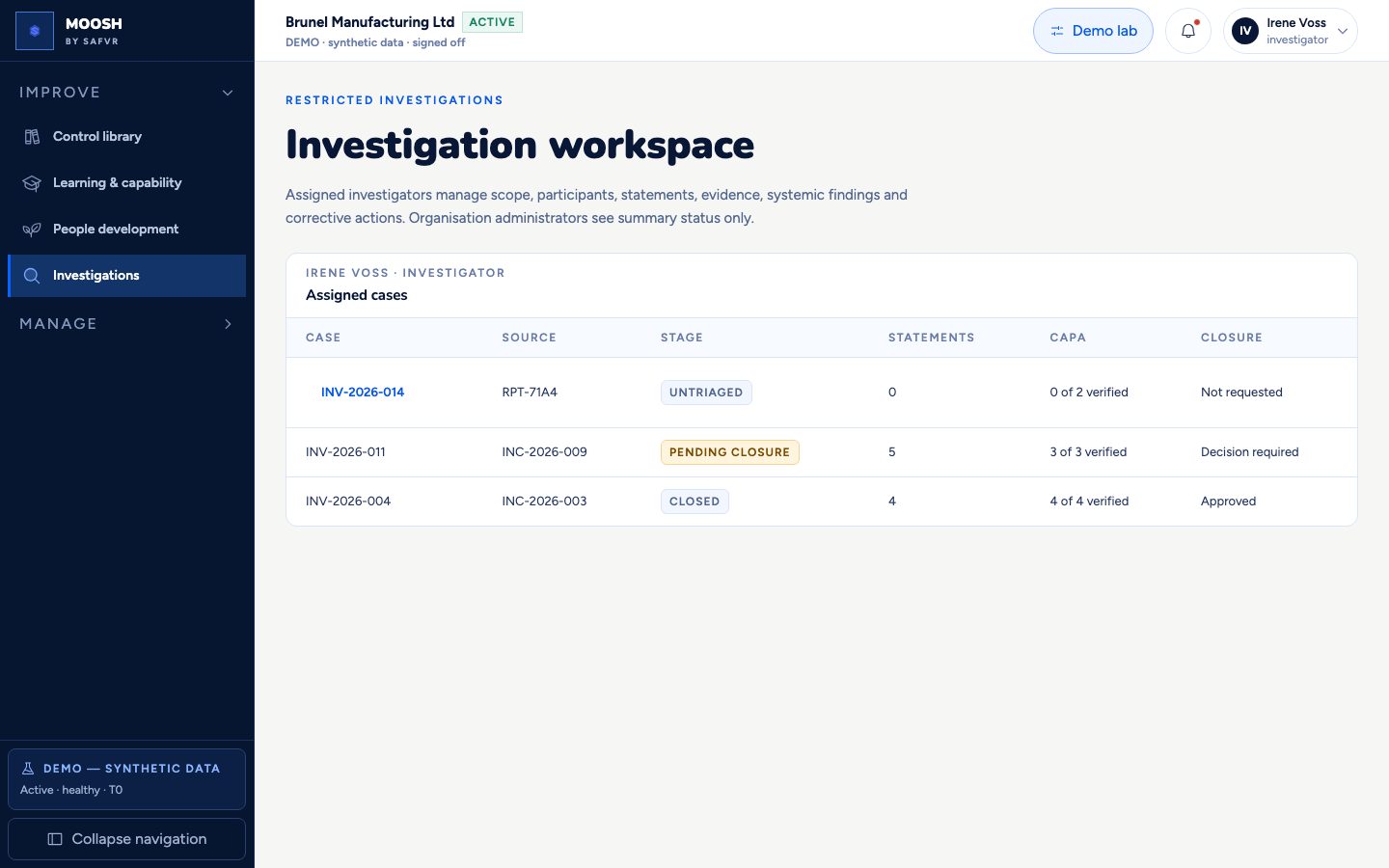
Task: Click the Investigation workspace title
Action: tap(520, 145)
